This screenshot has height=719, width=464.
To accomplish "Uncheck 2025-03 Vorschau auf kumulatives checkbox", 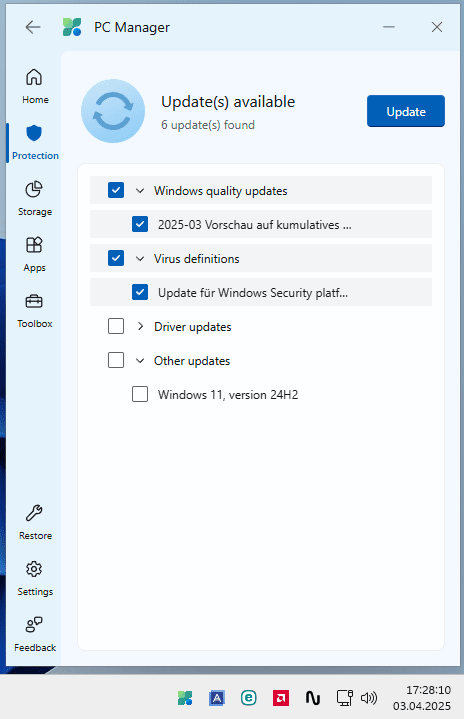I will (140, 224).
